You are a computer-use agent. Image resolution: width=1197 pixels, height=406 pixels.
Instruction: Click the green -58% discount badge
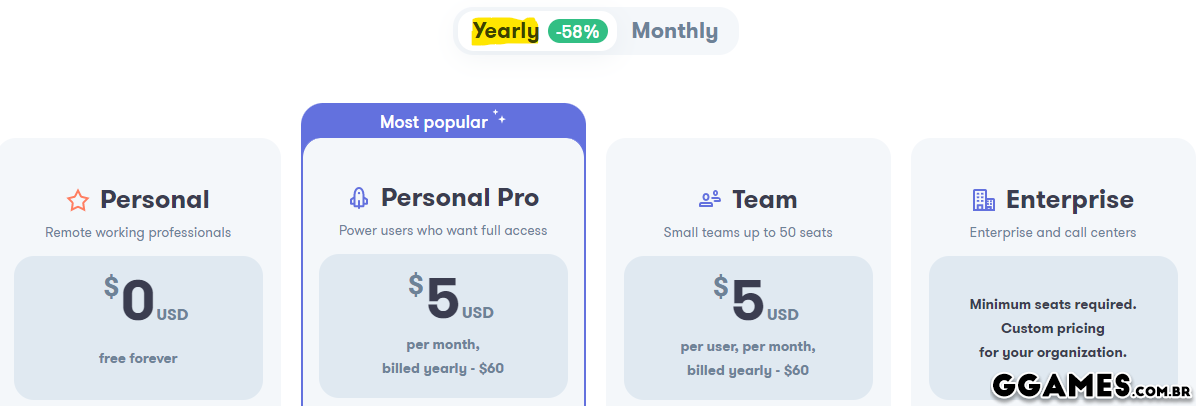(x=578, y=31)
